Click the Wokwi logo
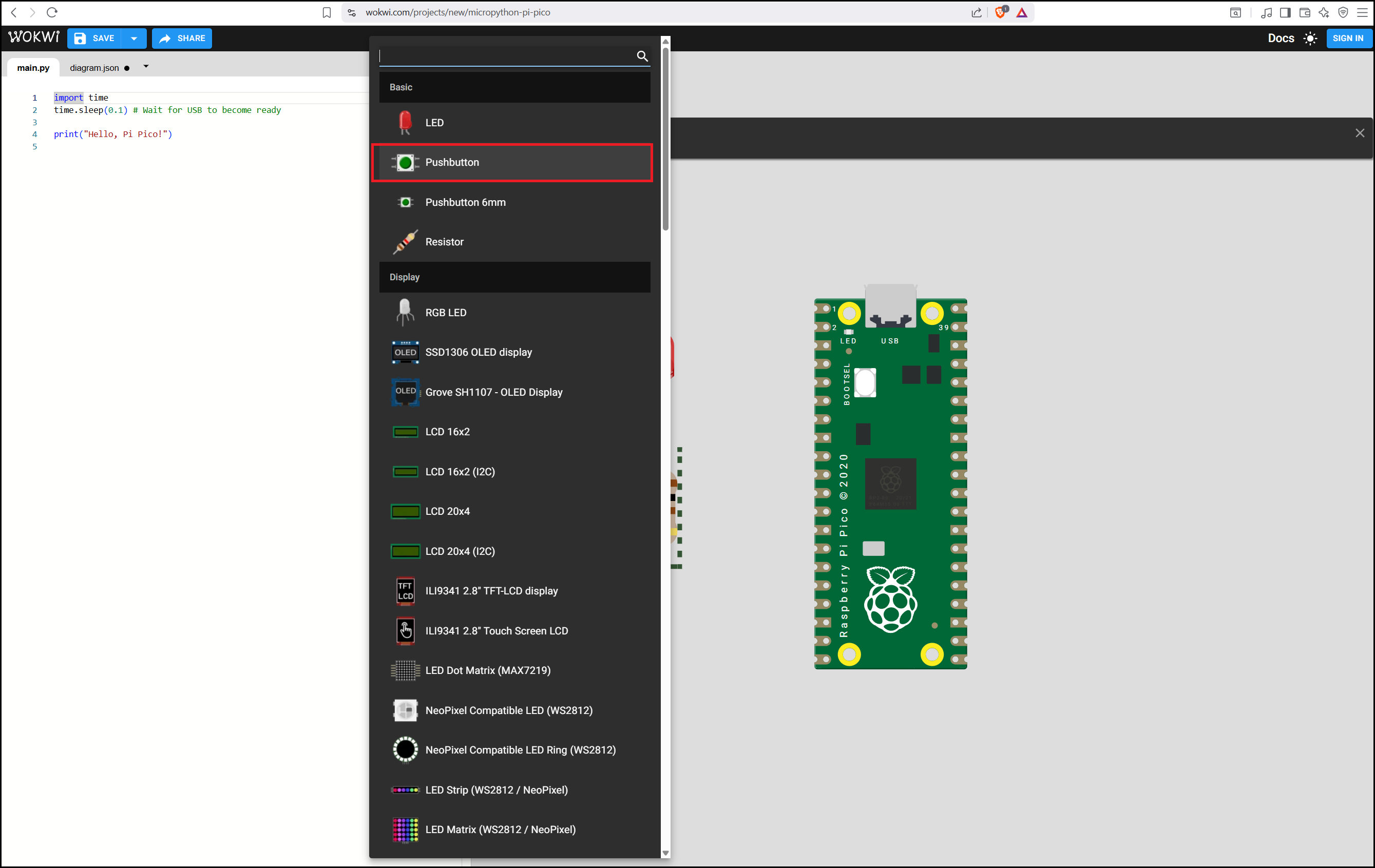Screen dimensions: 1375x868 (34, 37)
